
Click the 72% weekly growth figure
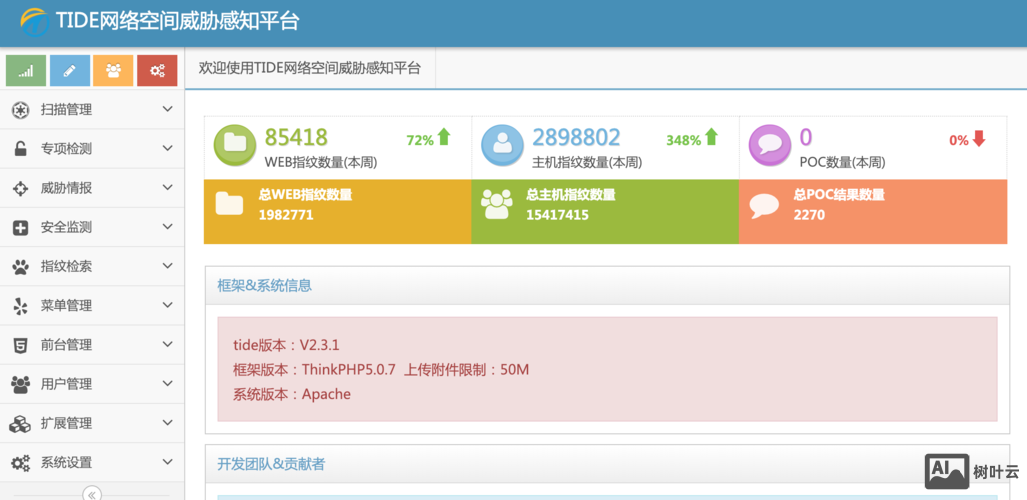(x=420, y=140)
